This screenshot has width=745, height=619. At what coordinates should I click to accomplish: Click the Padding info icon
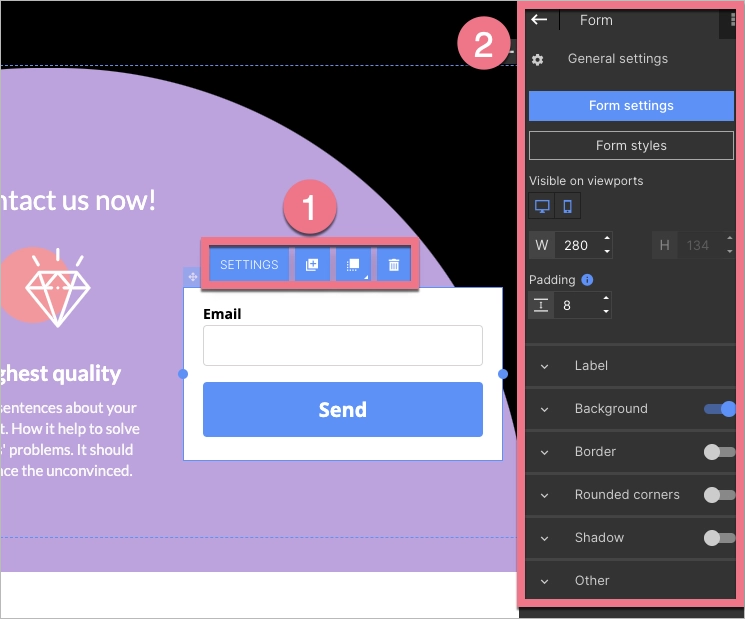point(587,280)
